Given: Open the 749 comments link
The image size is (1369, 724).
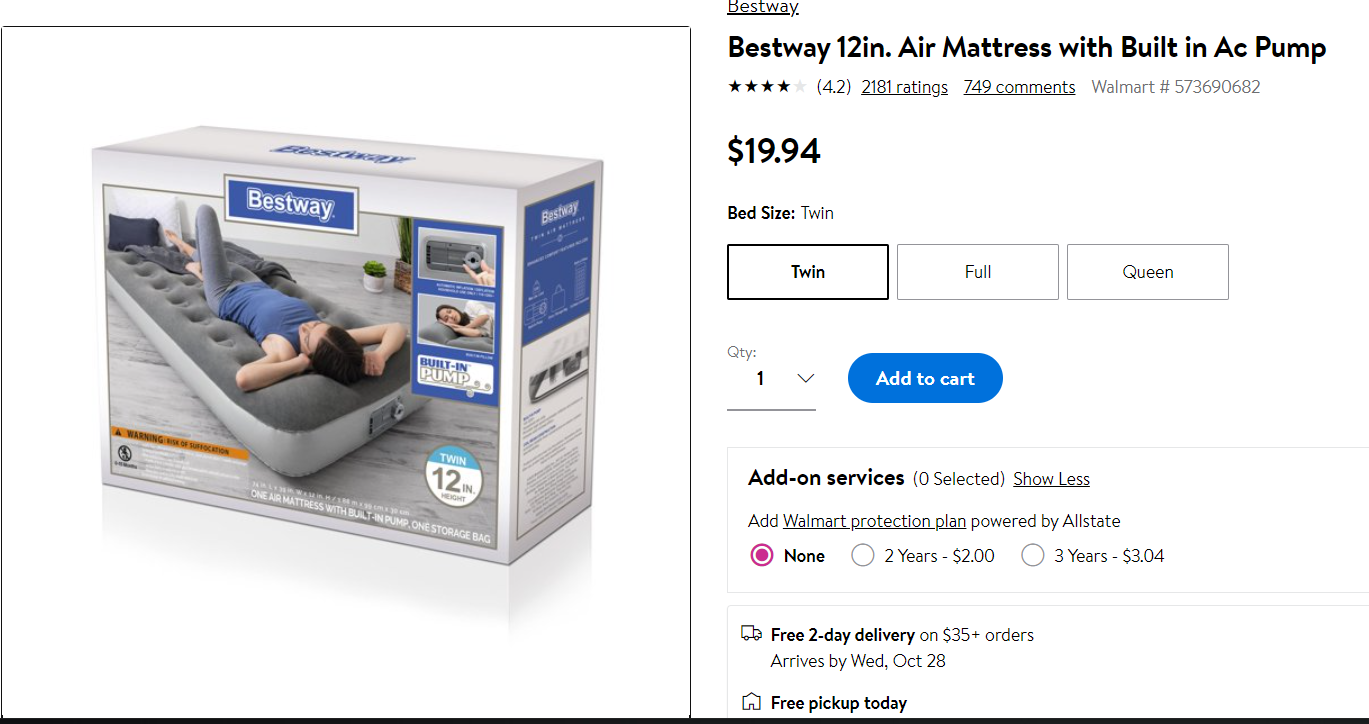Looking at the screenshot, I should coord(1019,87).
